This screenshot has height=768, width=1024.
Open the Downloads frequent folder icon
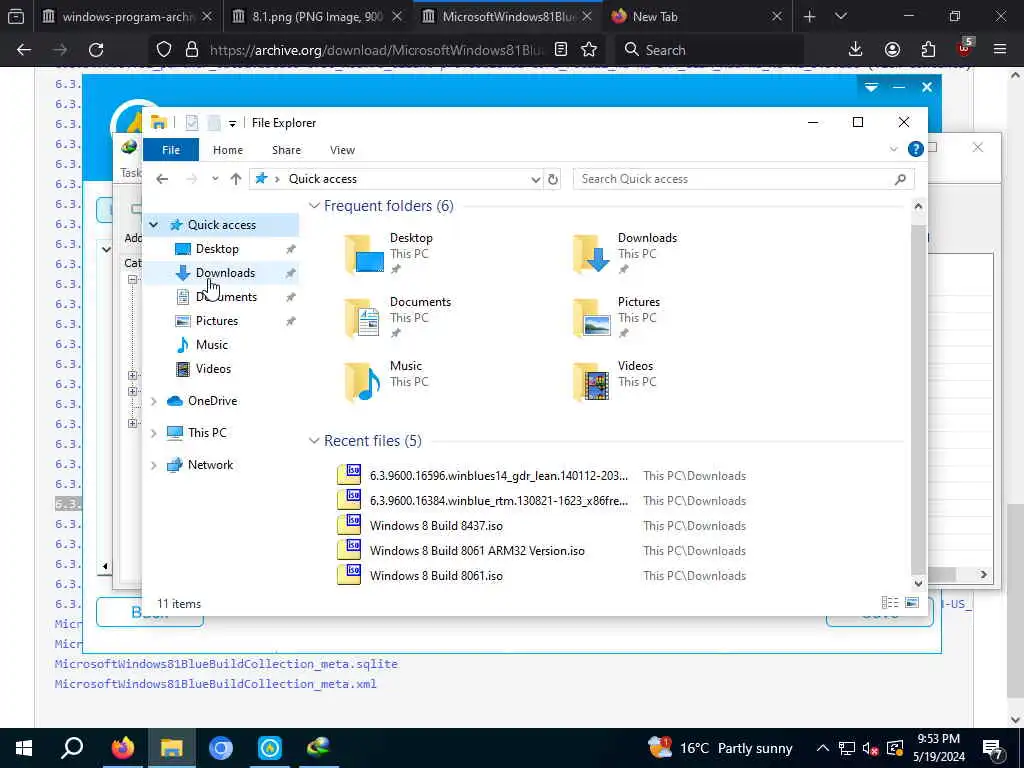(x=592, y=253)
